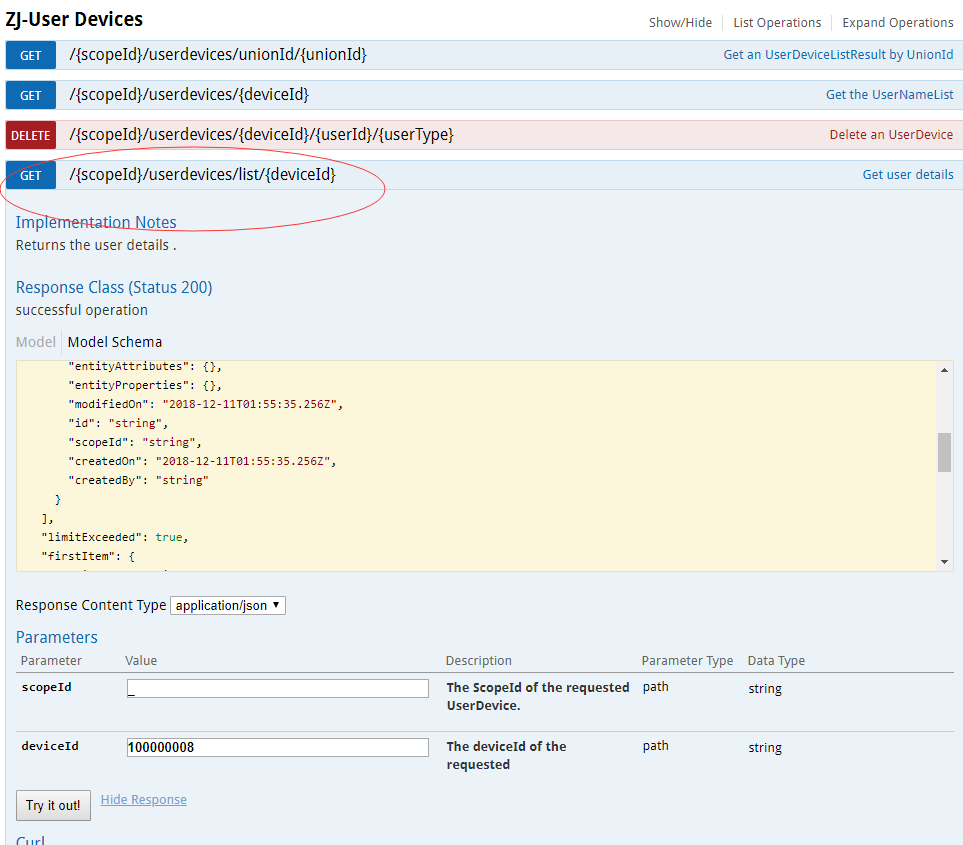963x845 pixels.
Task: Click Expand Operations link
Action: point(897,23)
